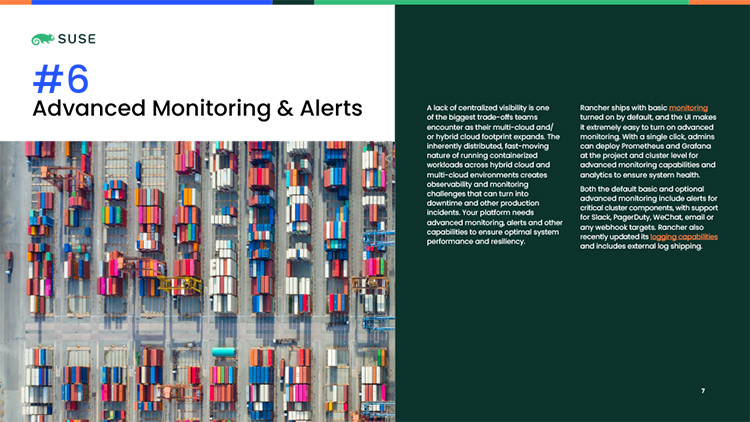Click the top-left orange bar segment
The image size is (750, 422).
coord(15,2)
